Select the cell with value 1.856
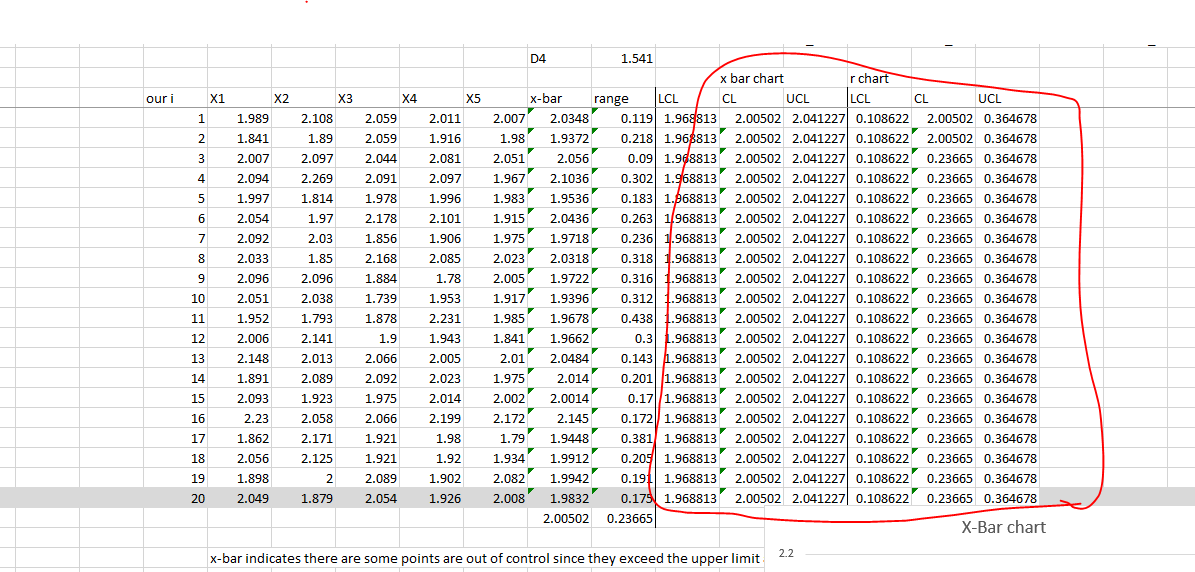1195x572 pixels. 367,238
